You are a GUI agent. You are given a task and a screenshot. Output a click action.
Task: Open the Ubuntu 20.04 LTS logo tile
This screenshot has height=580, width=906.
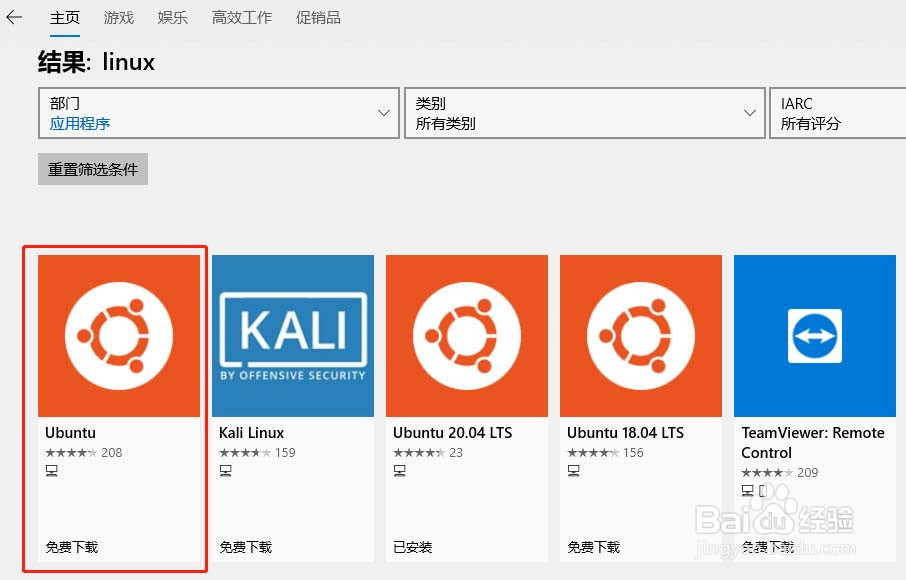point(467,336)
